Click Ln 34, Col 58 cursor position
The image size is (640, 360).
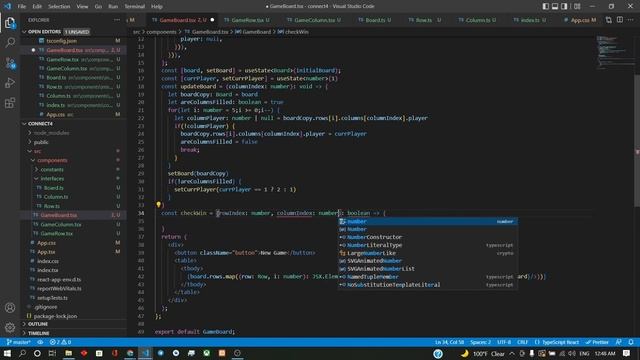pos(449,342)
